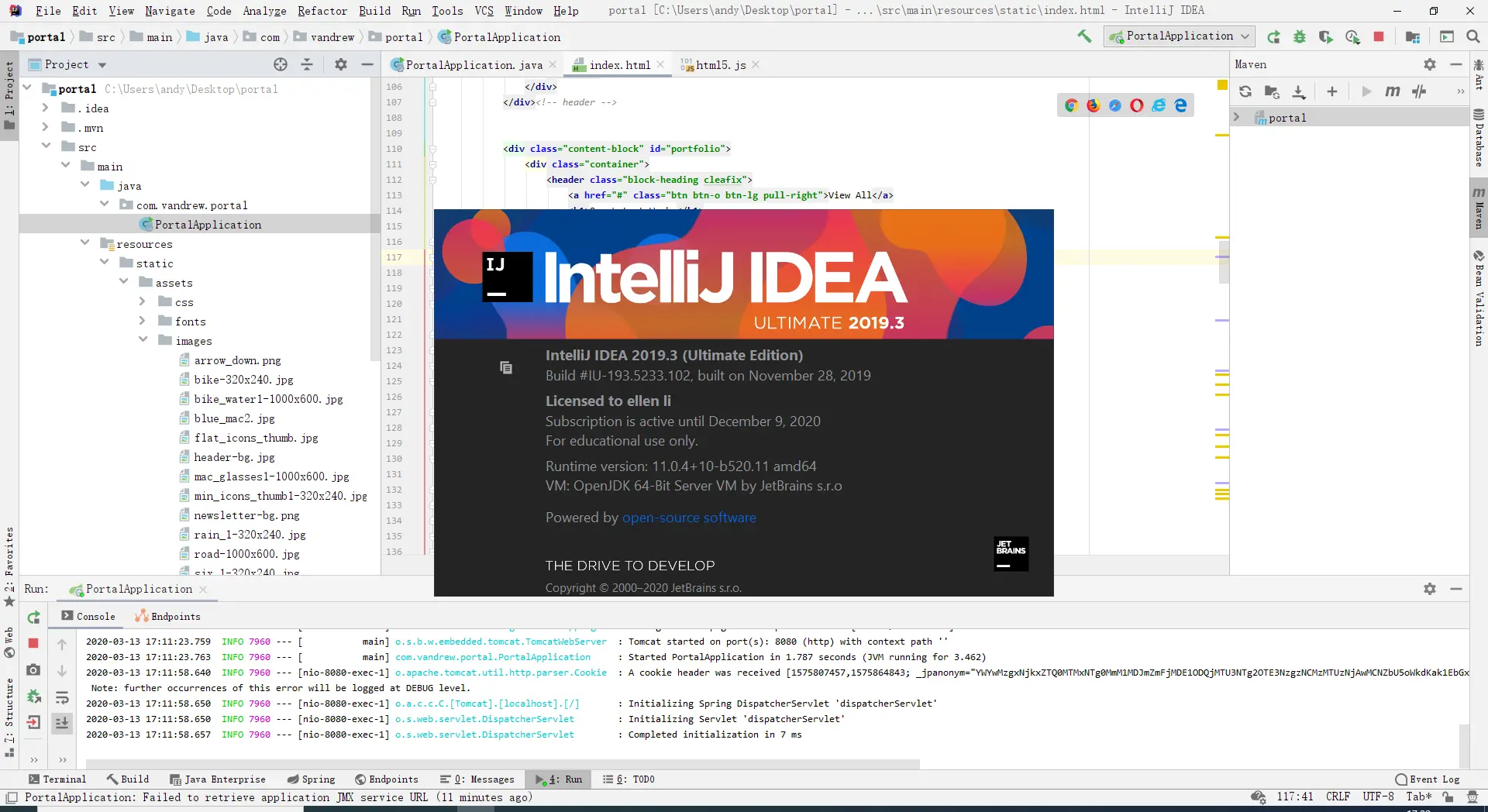
Task: Toggle scroll to end in console
Action: [x=62, y=723]
